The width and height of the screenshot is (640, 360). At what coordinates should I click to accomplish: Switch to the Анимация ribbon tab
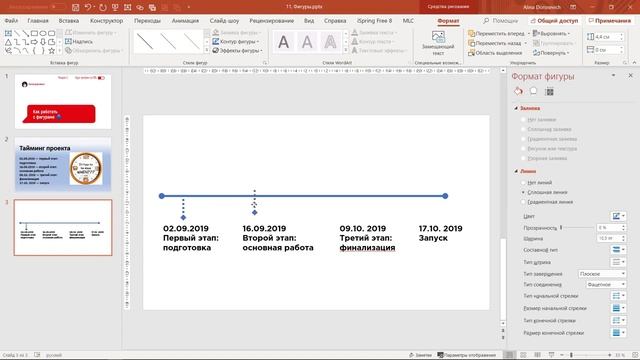pyautogui.click(x=185, y=20)
